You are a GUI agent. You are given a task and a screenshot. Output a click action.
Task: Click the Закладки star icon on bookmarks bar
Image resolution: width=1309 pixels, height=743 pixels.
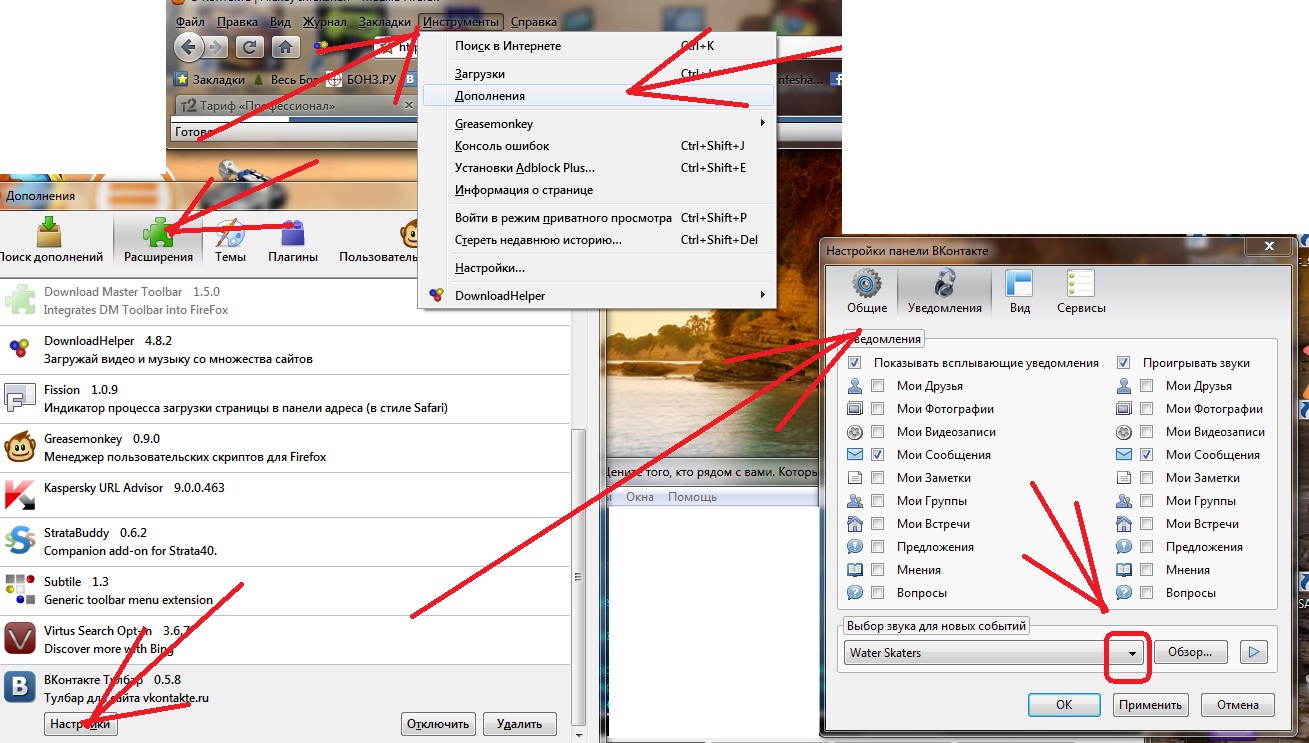[x=181, y=79]
